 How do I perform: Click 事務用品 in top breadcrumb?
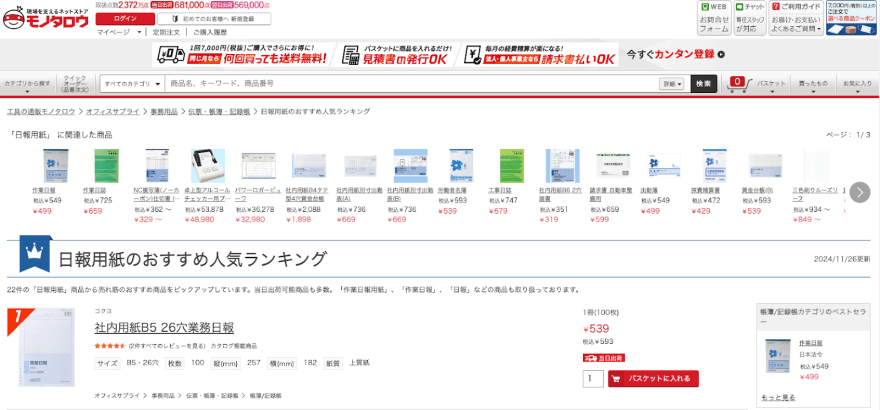click(x=164, y=111)
